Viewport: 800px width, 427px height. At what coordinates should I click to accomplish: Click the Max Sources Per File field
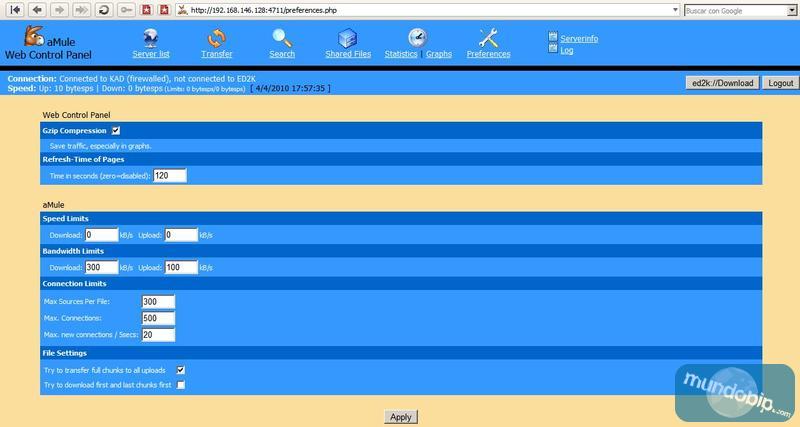pyautogui.click(x=158, y=302)
